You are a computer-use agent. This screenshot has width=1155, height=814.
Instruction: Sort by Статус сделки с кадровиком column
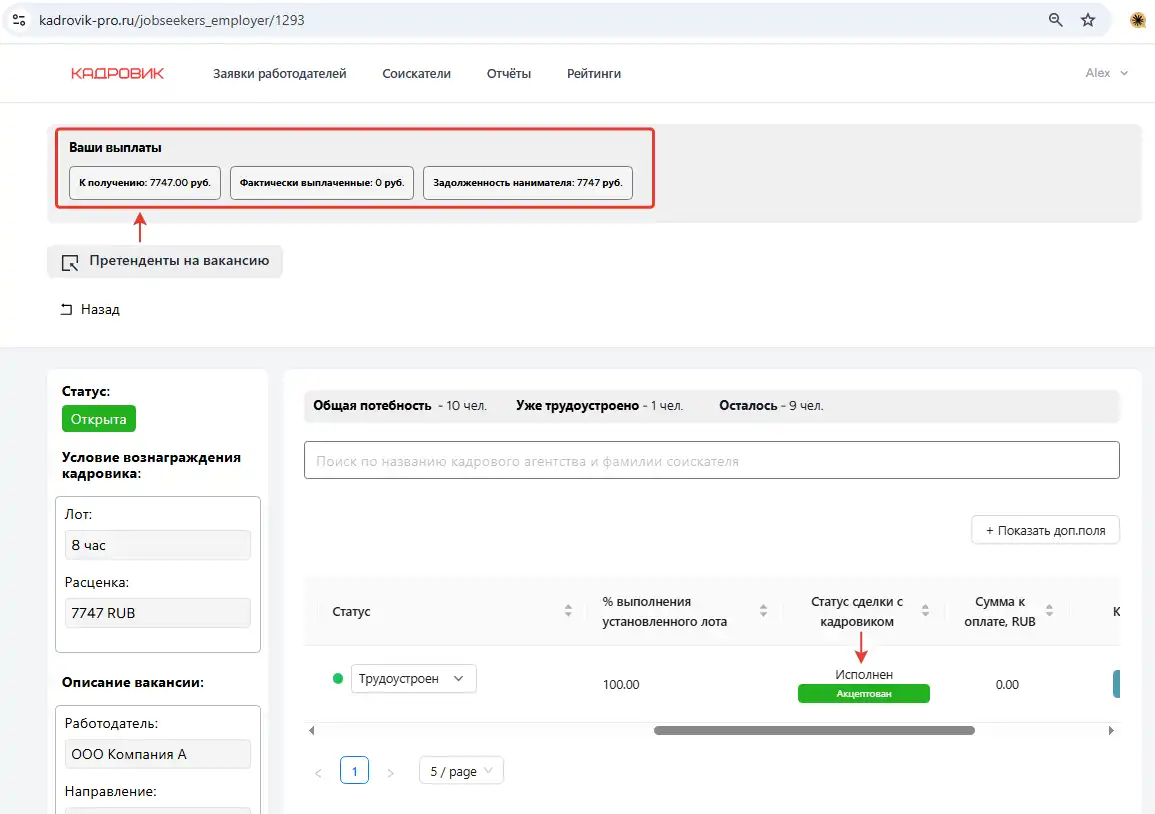(925, 611)
